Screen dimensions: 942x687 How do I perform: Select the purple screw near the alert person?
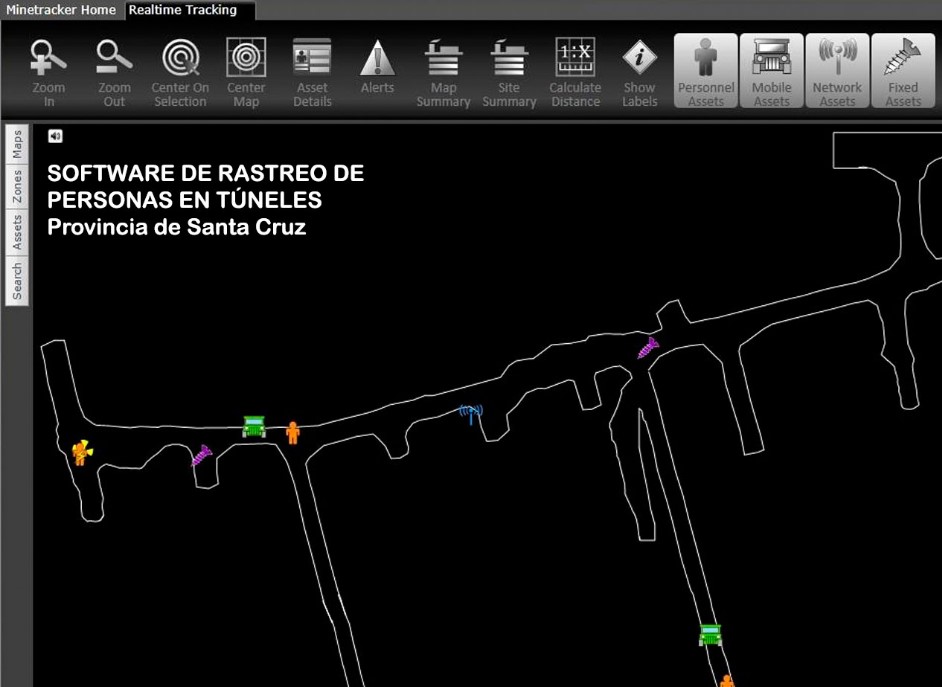click(x=202, y=456)
